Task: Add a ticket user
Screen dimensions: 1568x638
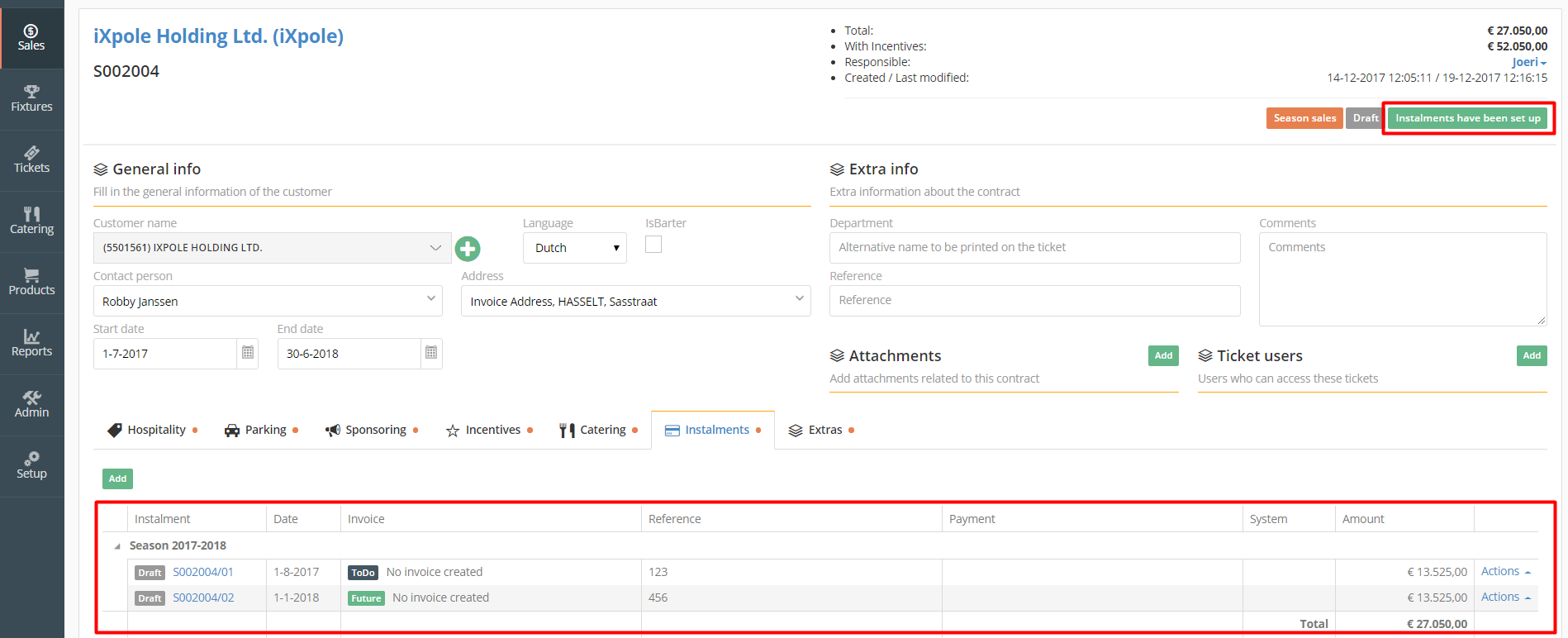Action: [x=1532, y=355]
